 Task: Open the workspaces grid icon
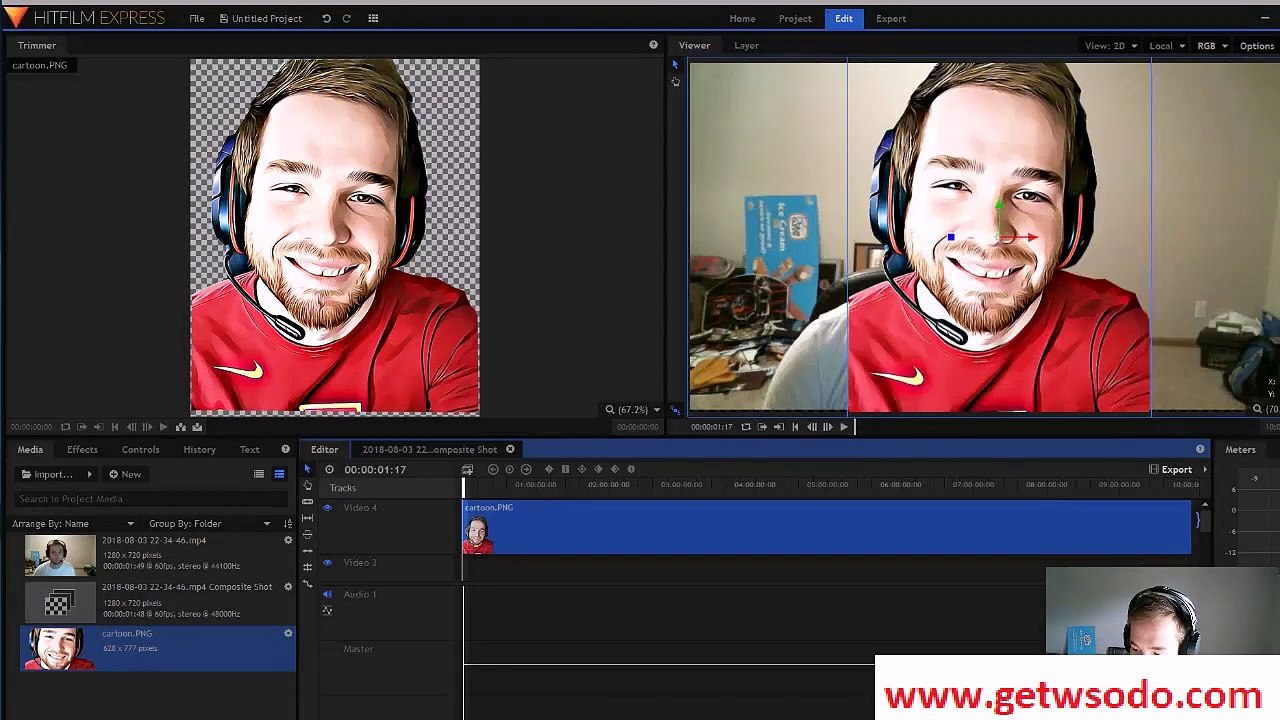[x=373, y=18]
